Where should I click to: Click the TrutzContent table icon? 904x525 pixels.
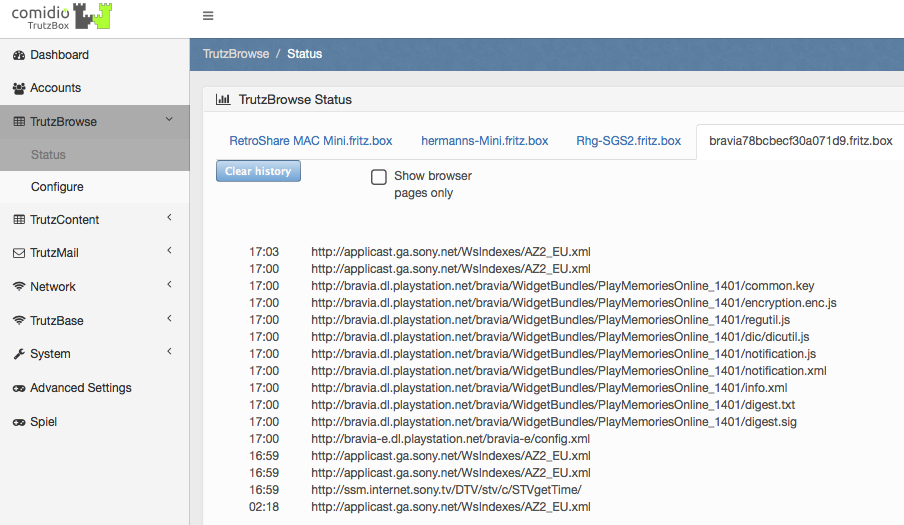[x=19, y=220]
